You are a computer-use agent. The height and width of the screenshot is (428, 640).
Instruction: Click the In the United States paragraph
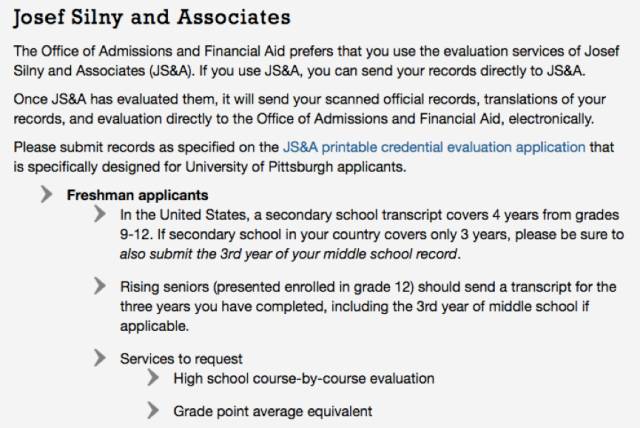pos(372,235)
